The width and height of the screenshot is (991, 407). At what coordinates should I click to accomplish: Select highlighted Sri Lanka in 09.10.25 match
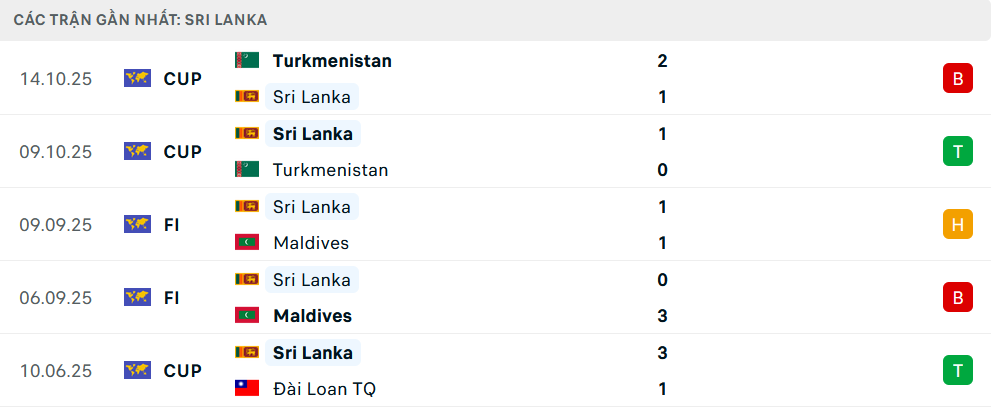tap(312, 134)
